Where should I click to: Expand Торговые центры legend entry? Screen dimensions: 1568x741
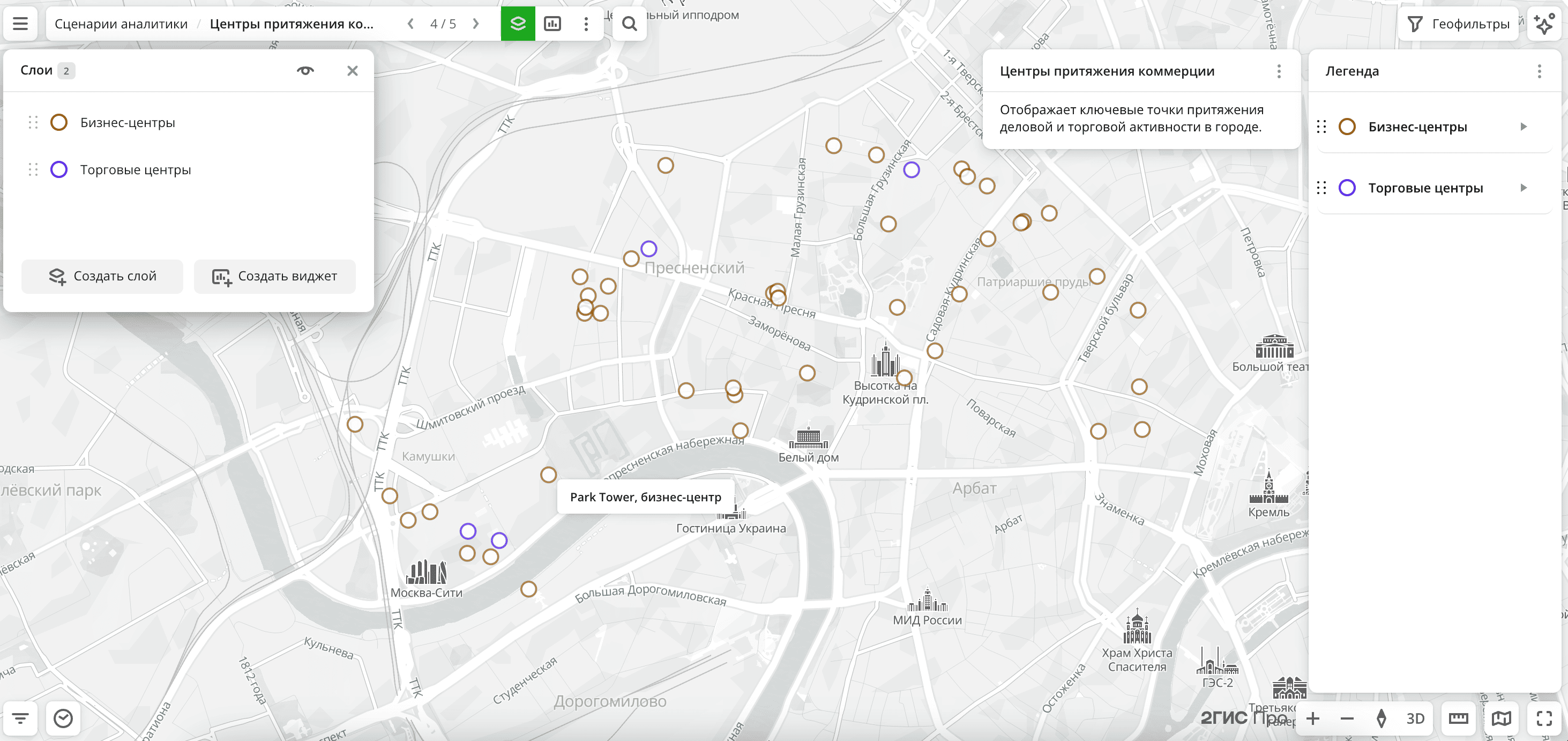click(1523, 188)
